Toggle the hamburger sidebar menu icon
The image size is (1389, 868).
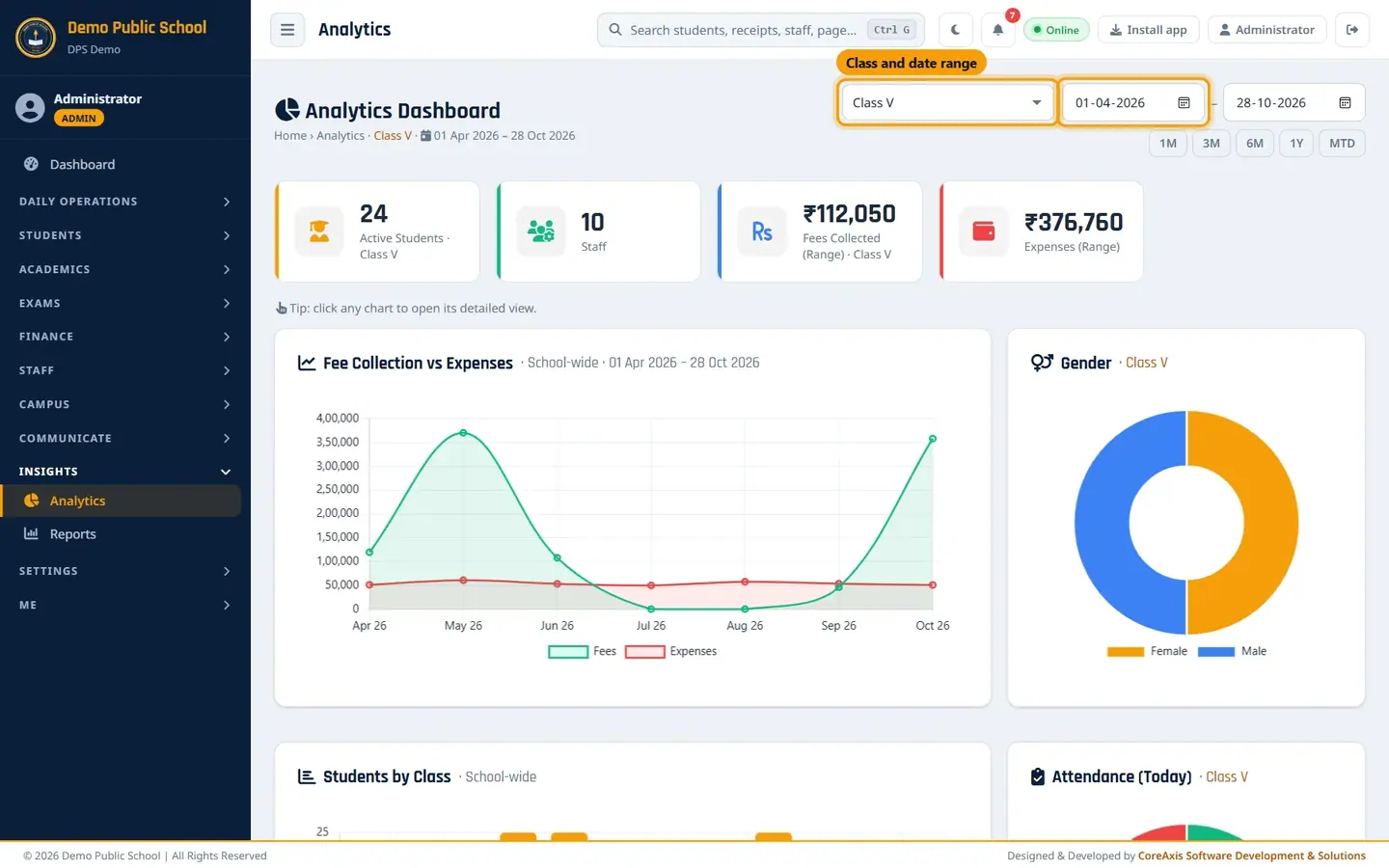pyautogui.click(x=287, y=30)
